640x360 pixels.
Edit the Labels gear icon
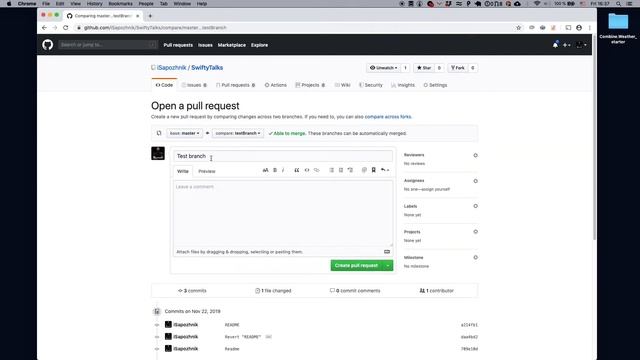click(476, 206)
